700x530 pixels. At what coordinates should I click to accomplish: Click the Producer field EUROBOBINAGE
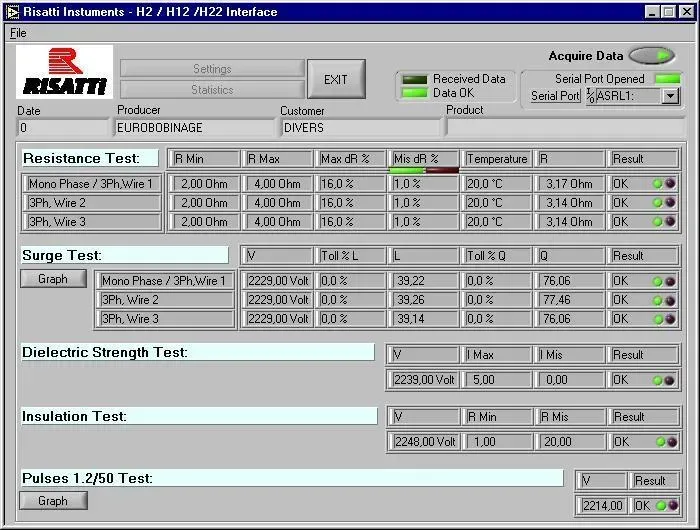[195, 128]
